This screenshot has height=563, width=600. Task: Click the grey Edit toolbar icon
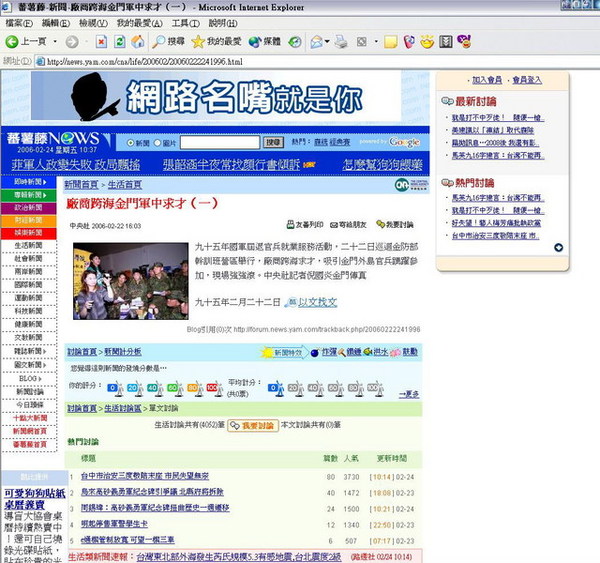point(362,42)
